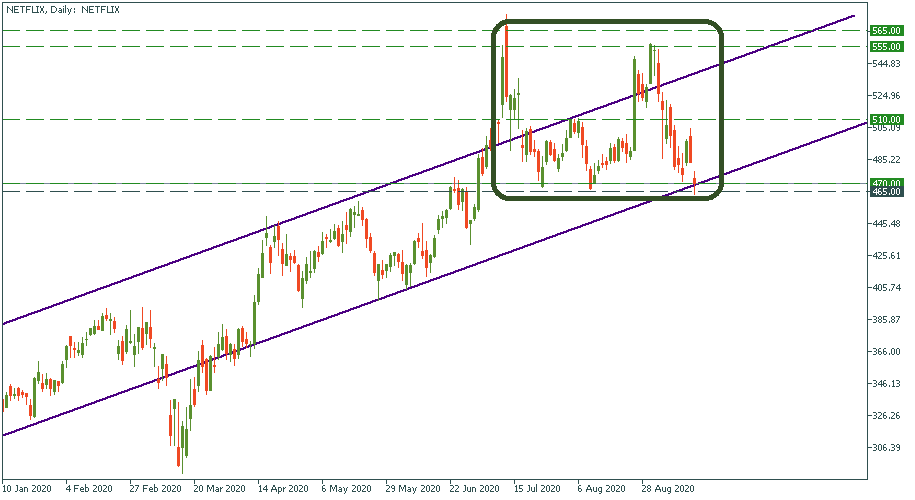Click the tallest red candle in mid-July
This screenshot has width=915, height=500.
pyautogui.click(x=507, y=60)
